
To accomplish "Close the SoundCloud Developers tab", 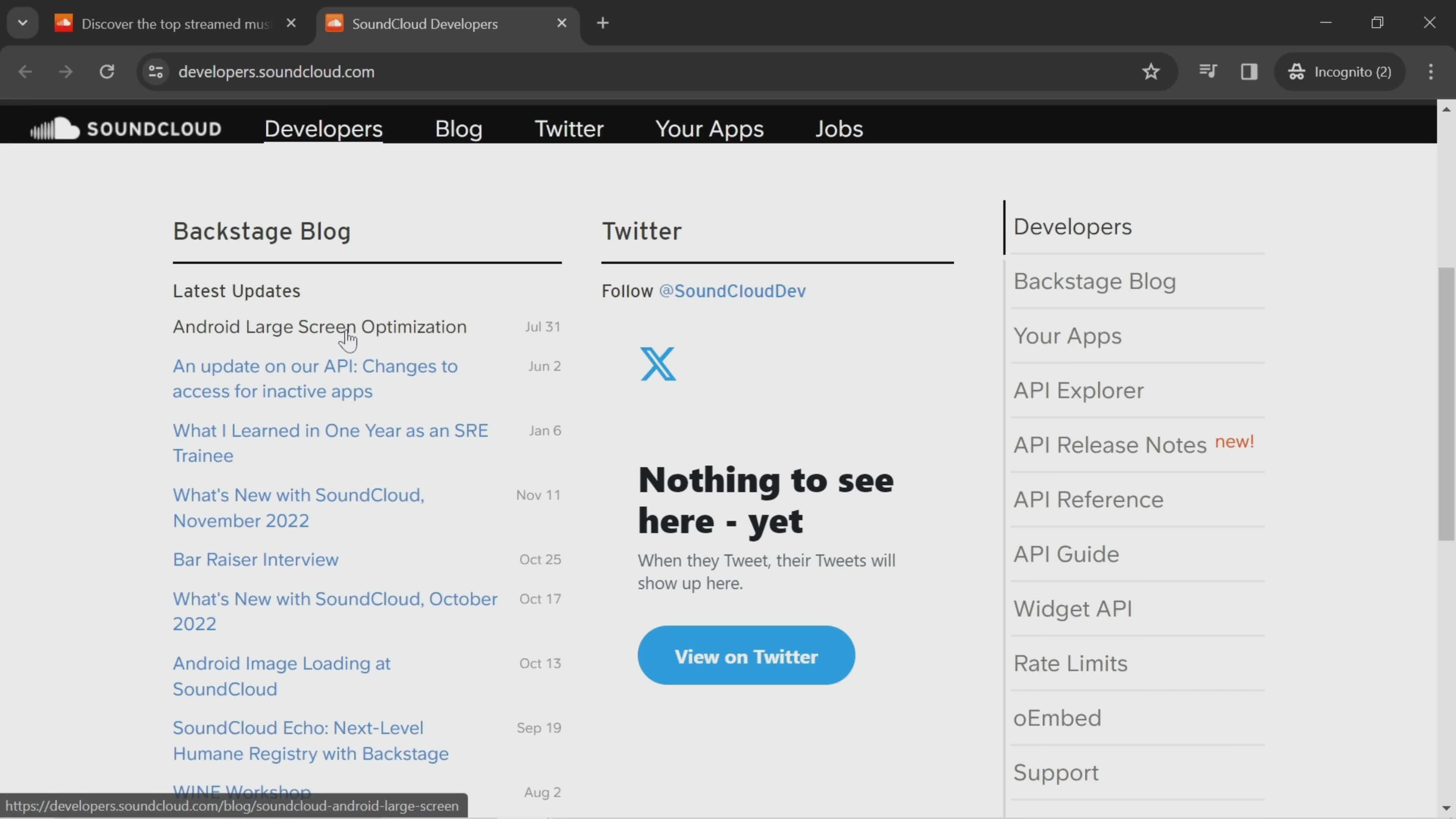I will [561, 23].
